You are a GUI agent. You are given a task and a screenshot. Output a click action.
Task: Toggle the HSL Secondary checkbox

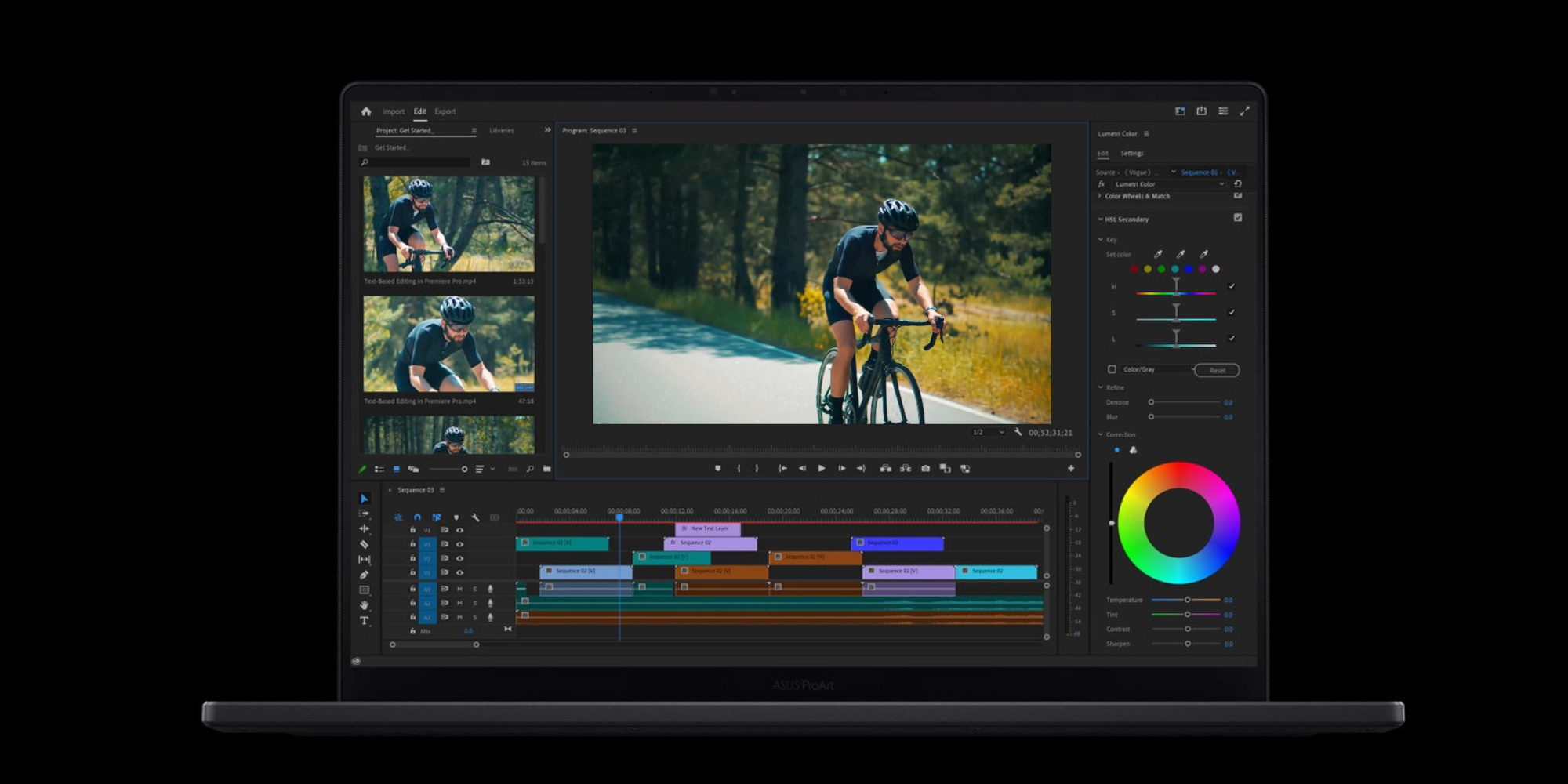tap(1238, 218)
